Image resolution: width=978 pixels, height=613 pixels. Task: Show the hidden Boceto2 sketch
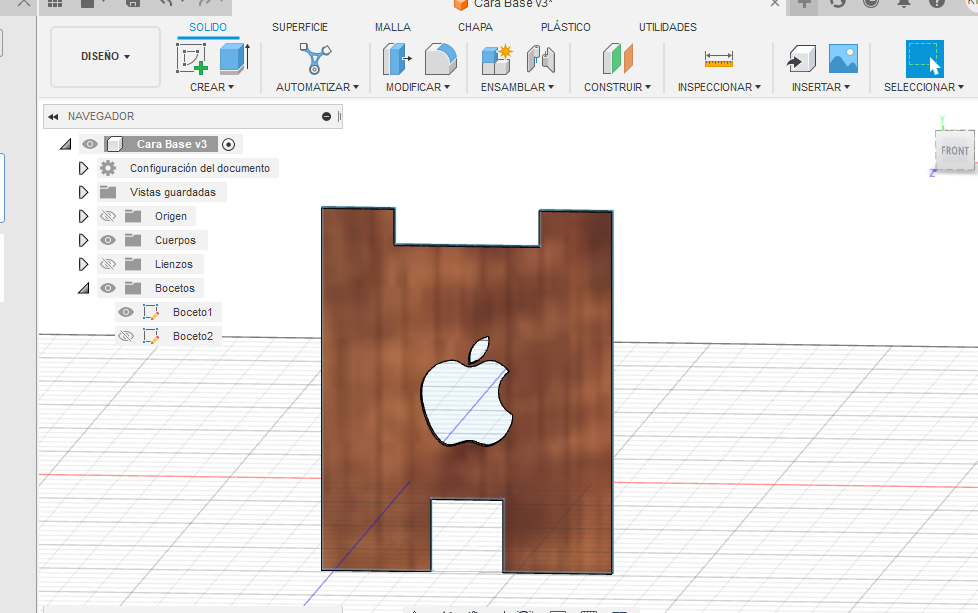tap(126, 336)
